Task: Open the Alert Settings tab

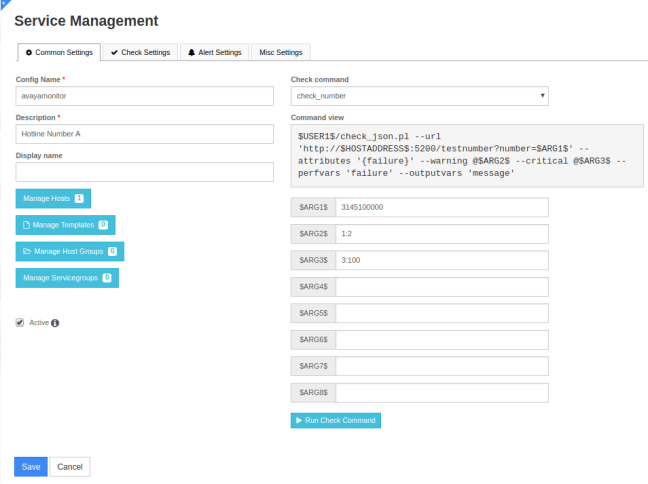Action: tap(214, 52)
